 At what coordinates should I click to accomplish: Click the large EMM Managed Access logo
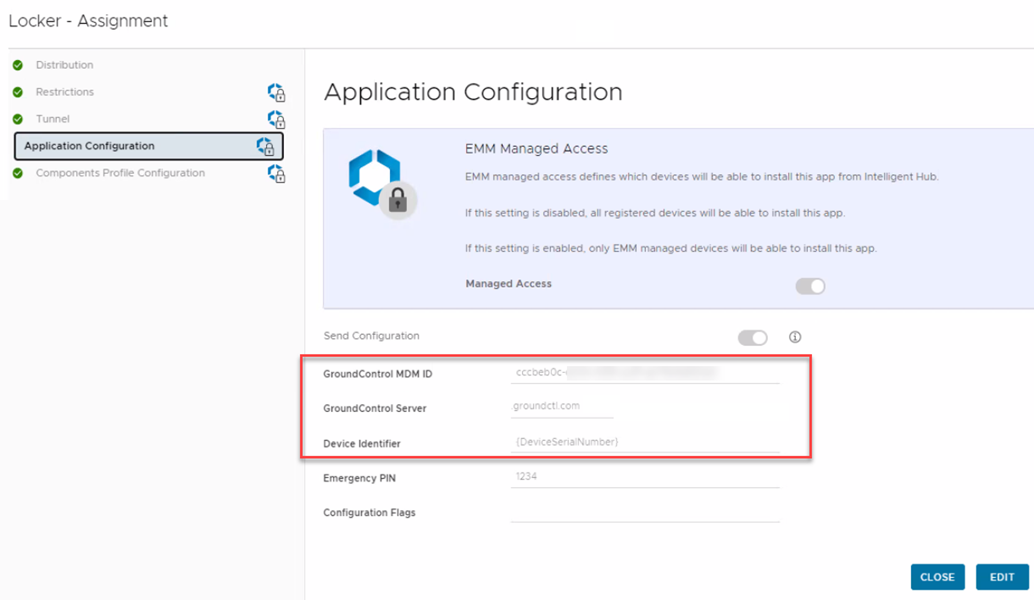pyautogui.click(x=381, y=182)
